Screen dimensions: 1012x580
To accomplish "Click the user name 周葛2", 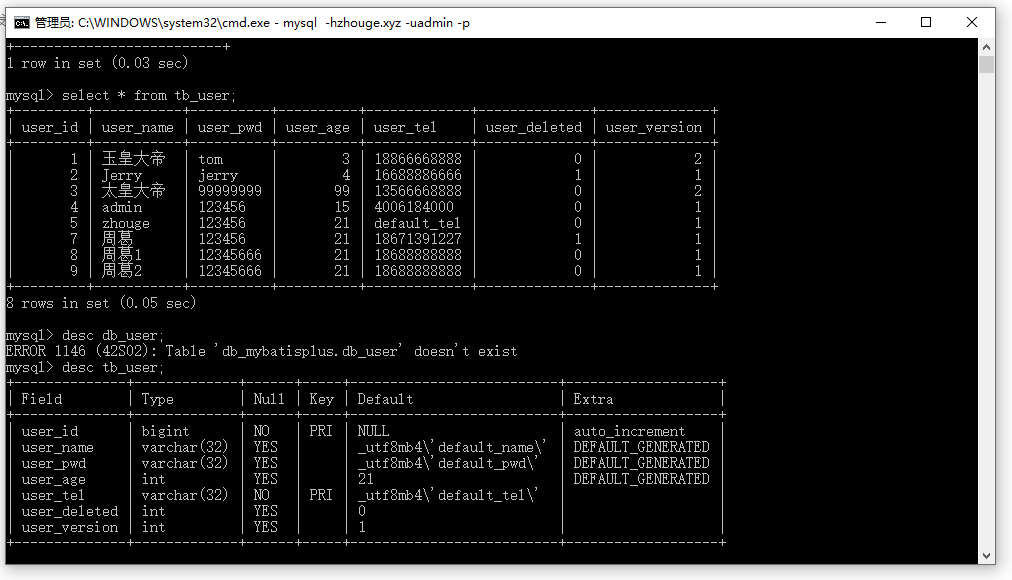I will pos(121,271).
